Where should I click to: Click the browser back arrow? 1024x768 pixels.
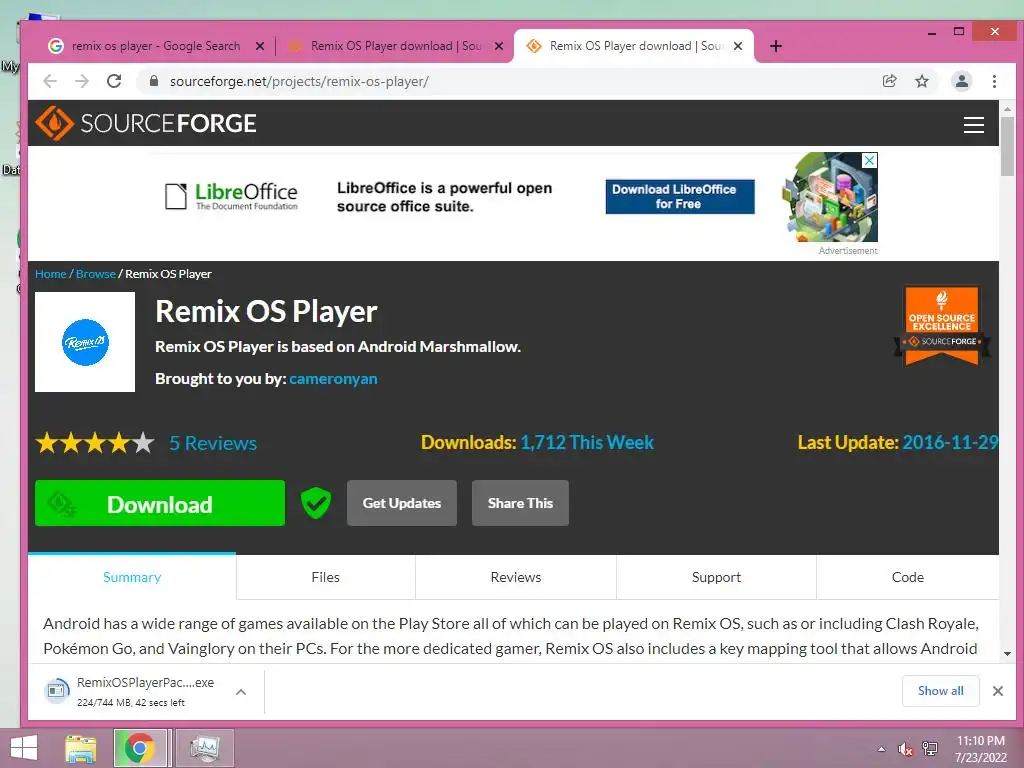pyautogui.click(x=50, y=81)
